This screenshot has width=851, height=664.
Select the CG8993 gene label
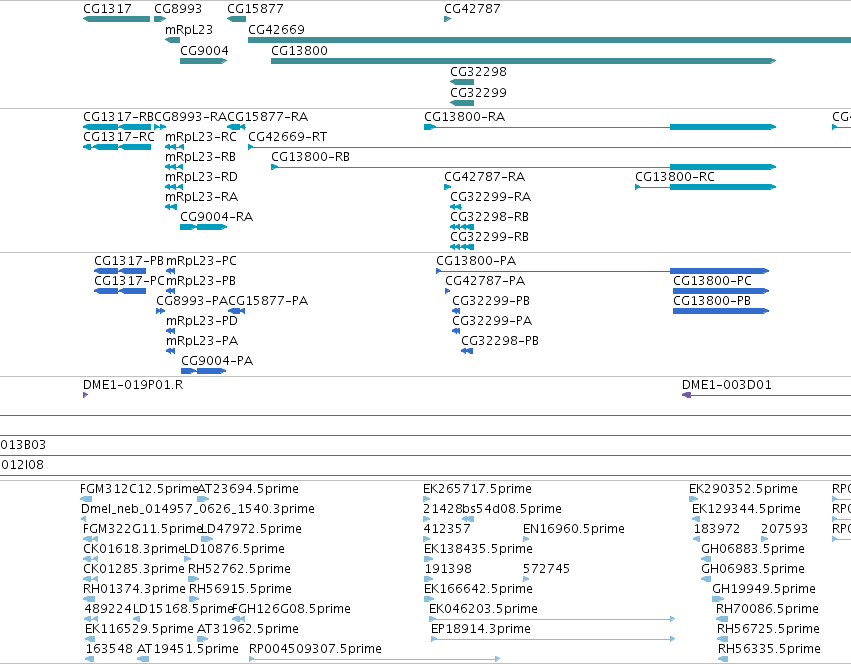coord(178,9)
